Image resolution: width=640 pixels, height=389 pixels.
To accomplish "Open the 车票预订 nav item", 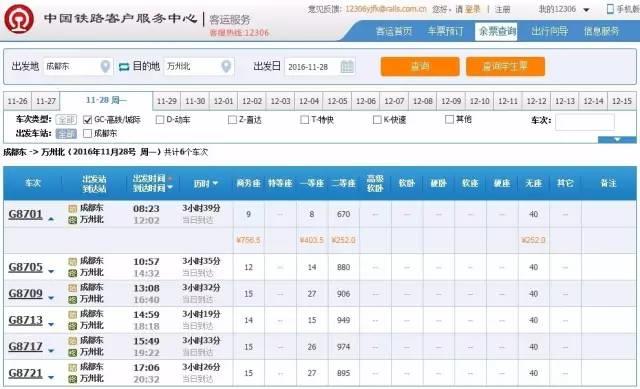I will [x=445, y=31].
